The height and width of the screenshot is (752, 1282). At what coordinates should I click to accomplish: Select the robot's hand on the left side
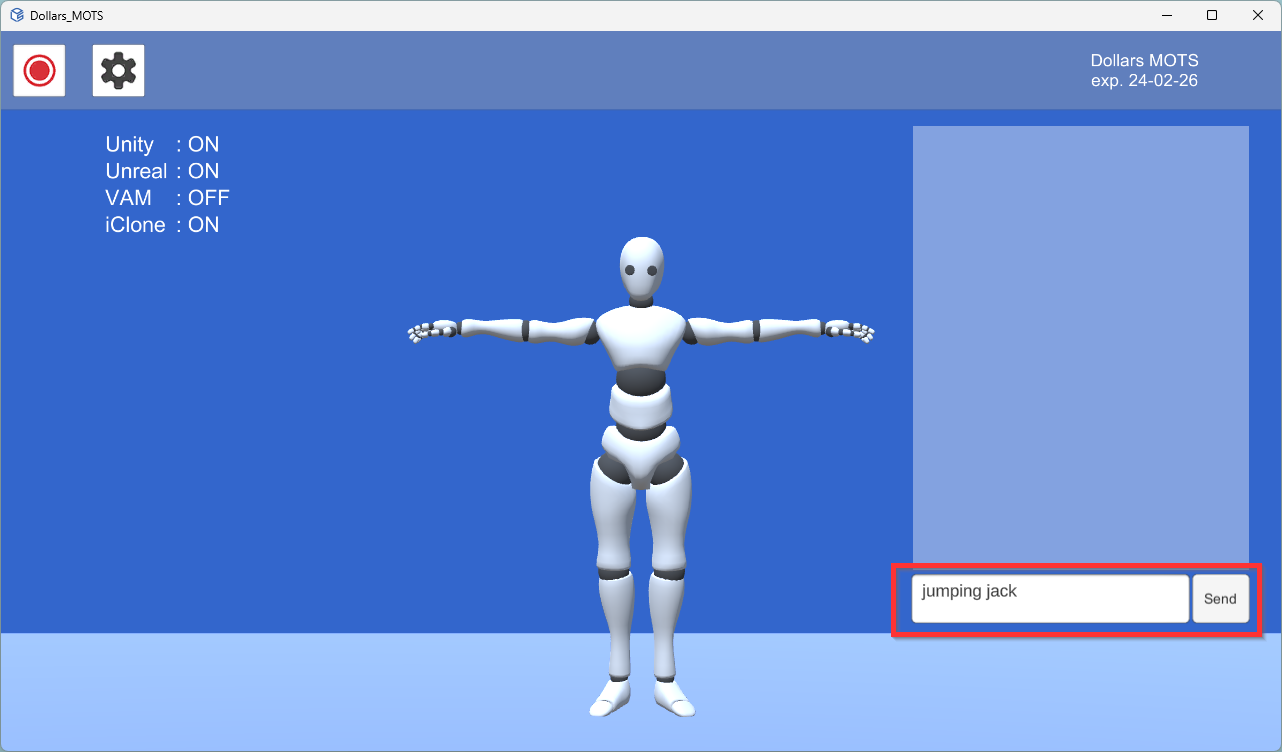429,331
